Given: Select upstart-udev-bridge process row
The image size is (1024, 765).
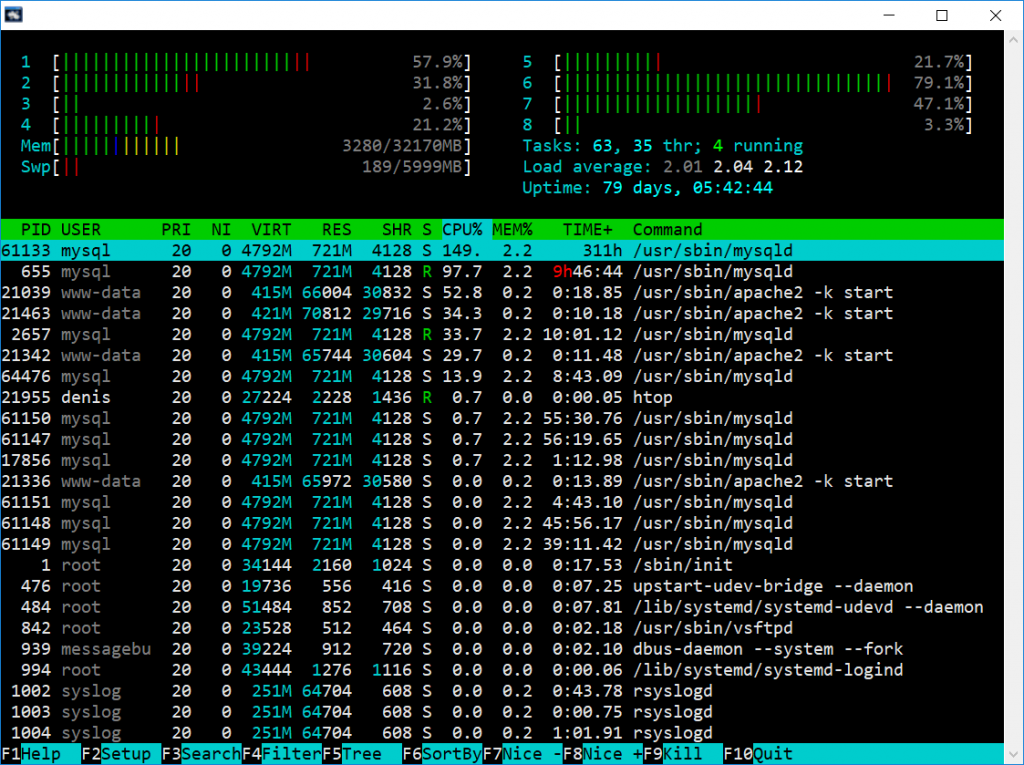Looking at the screenshot, I should coord(502,586).
